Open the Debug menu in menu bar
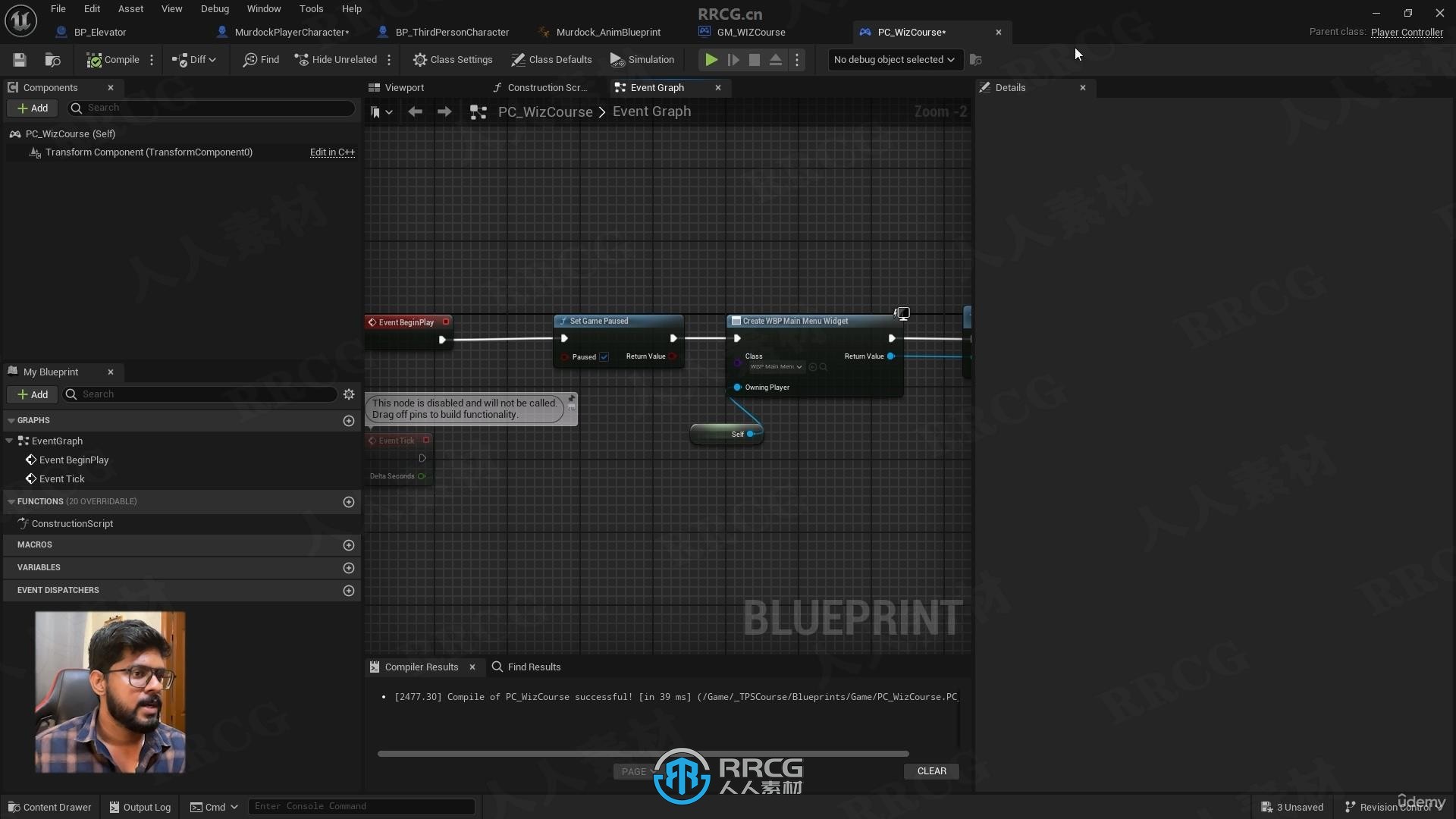The width and height of the screenshot is (1456, 819). (x=213, y=8)
